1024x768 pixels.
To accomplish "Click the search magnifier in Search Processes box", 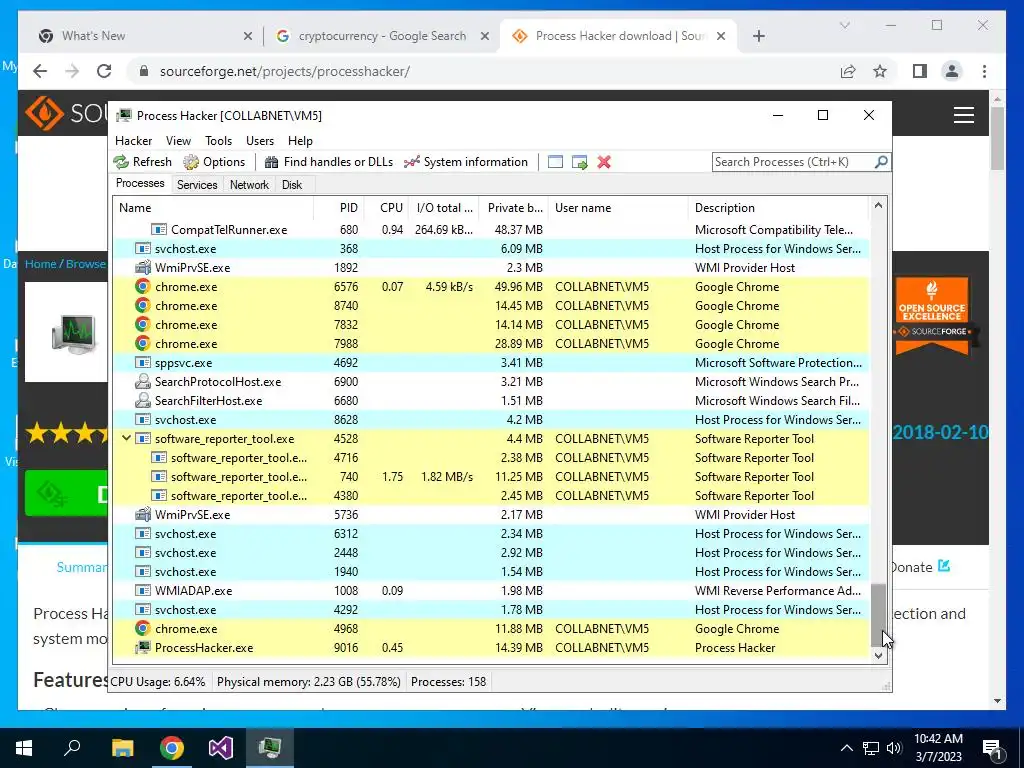I will coord(881,161).
